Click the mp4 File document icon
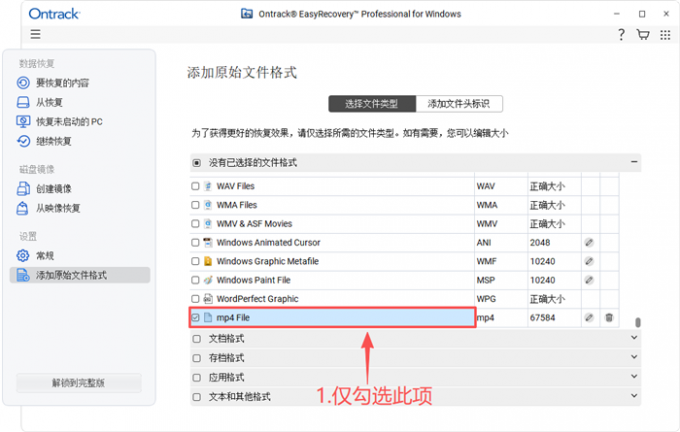Image resolution: width=680 pixels, height=432 pixels. pyautogui.click(x=208, y=317)
